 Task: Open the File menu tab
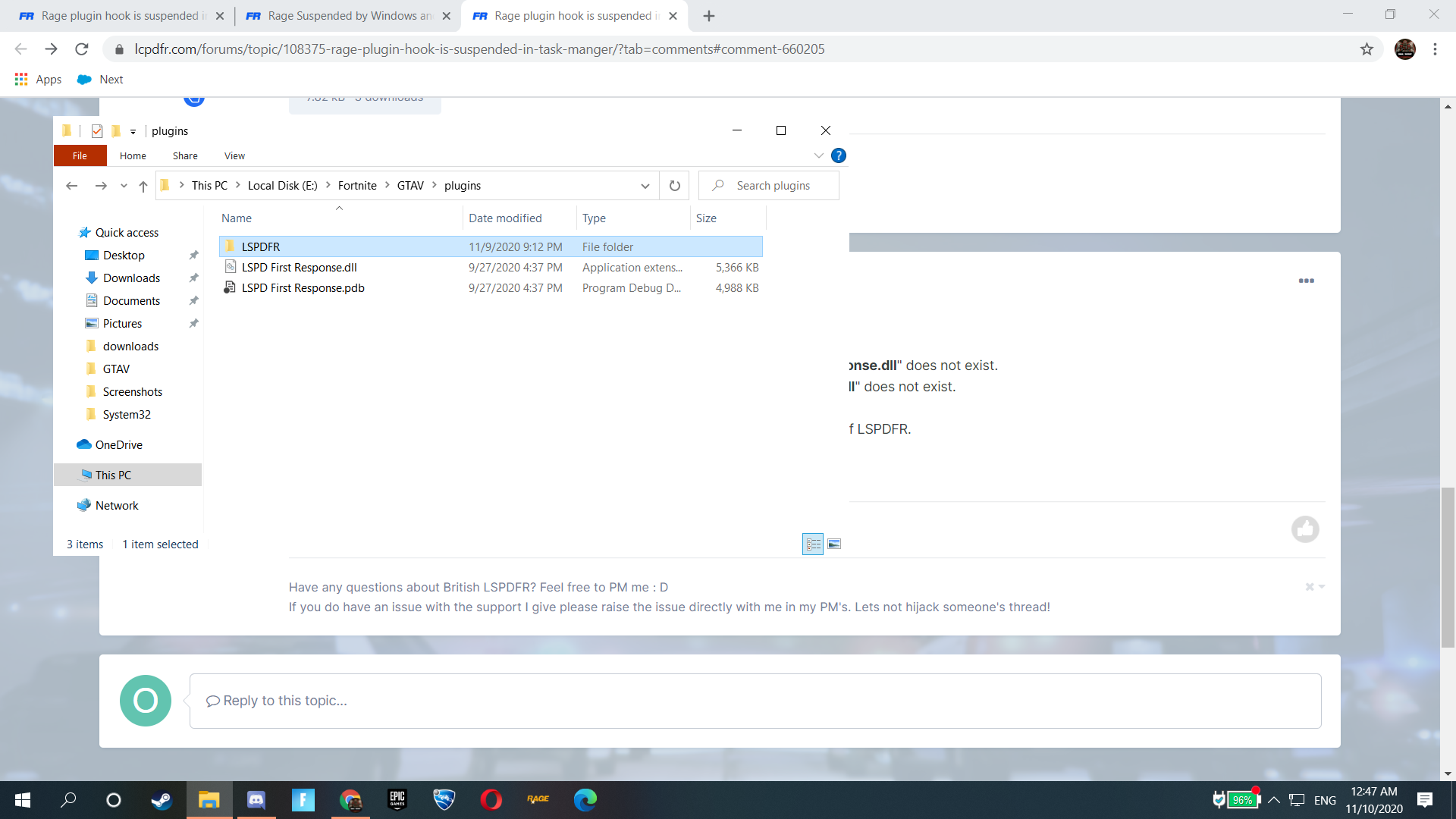click(x=80, y=155)
